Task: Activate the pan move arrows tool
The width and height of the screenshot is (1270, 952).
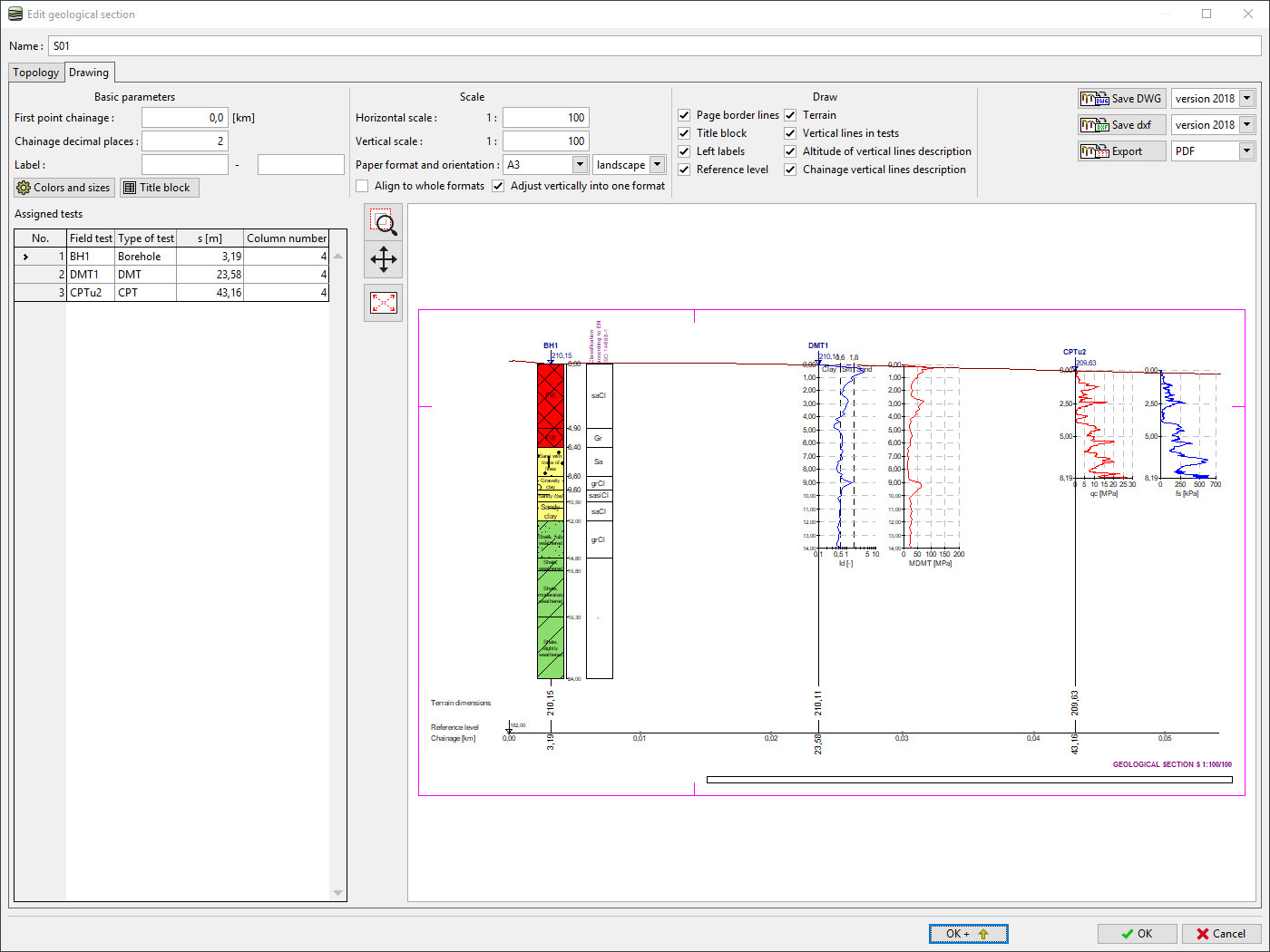Action: [384, 260]
